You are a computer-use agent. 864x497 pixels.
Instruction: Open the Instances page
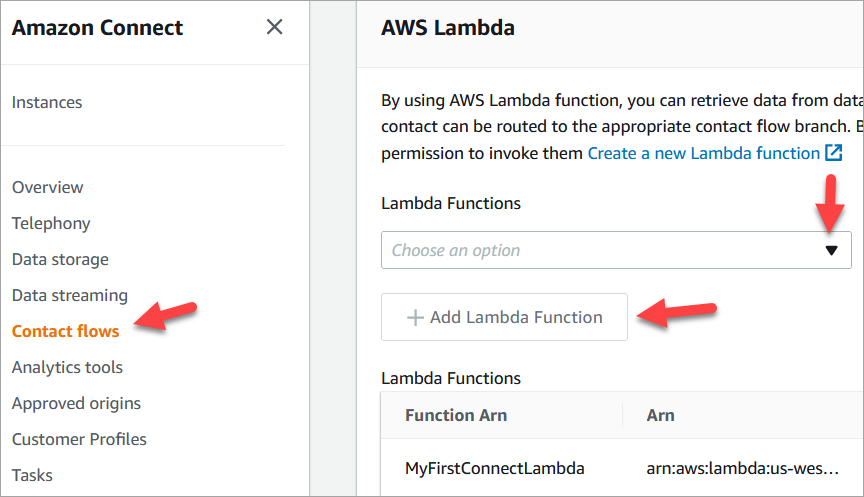pos(47,102)
